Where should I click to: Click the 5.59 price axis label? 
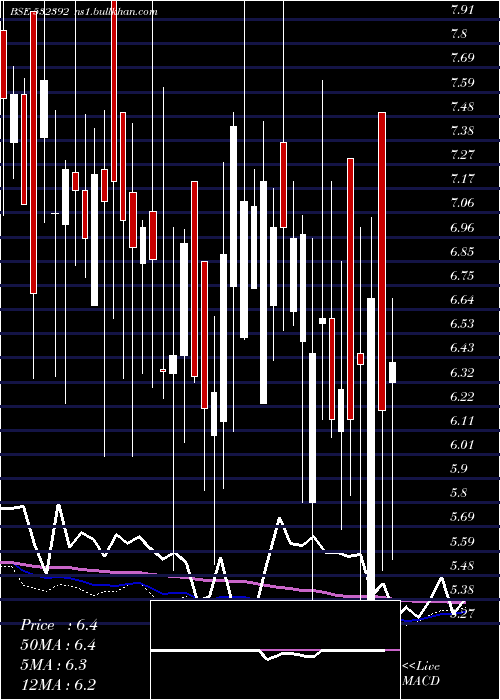click(462, 542)
